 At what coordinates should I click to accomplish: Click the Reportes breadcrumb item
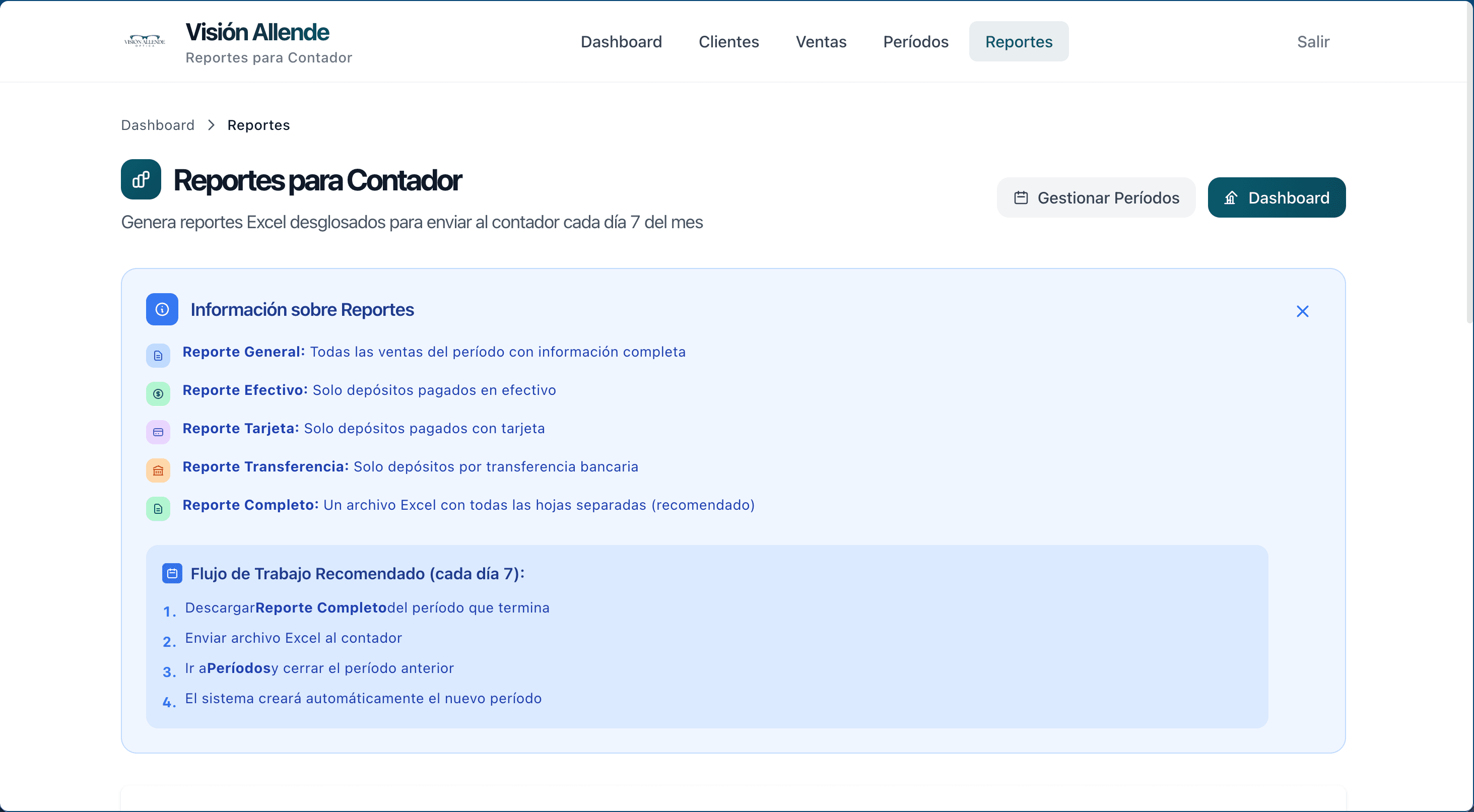258,125
